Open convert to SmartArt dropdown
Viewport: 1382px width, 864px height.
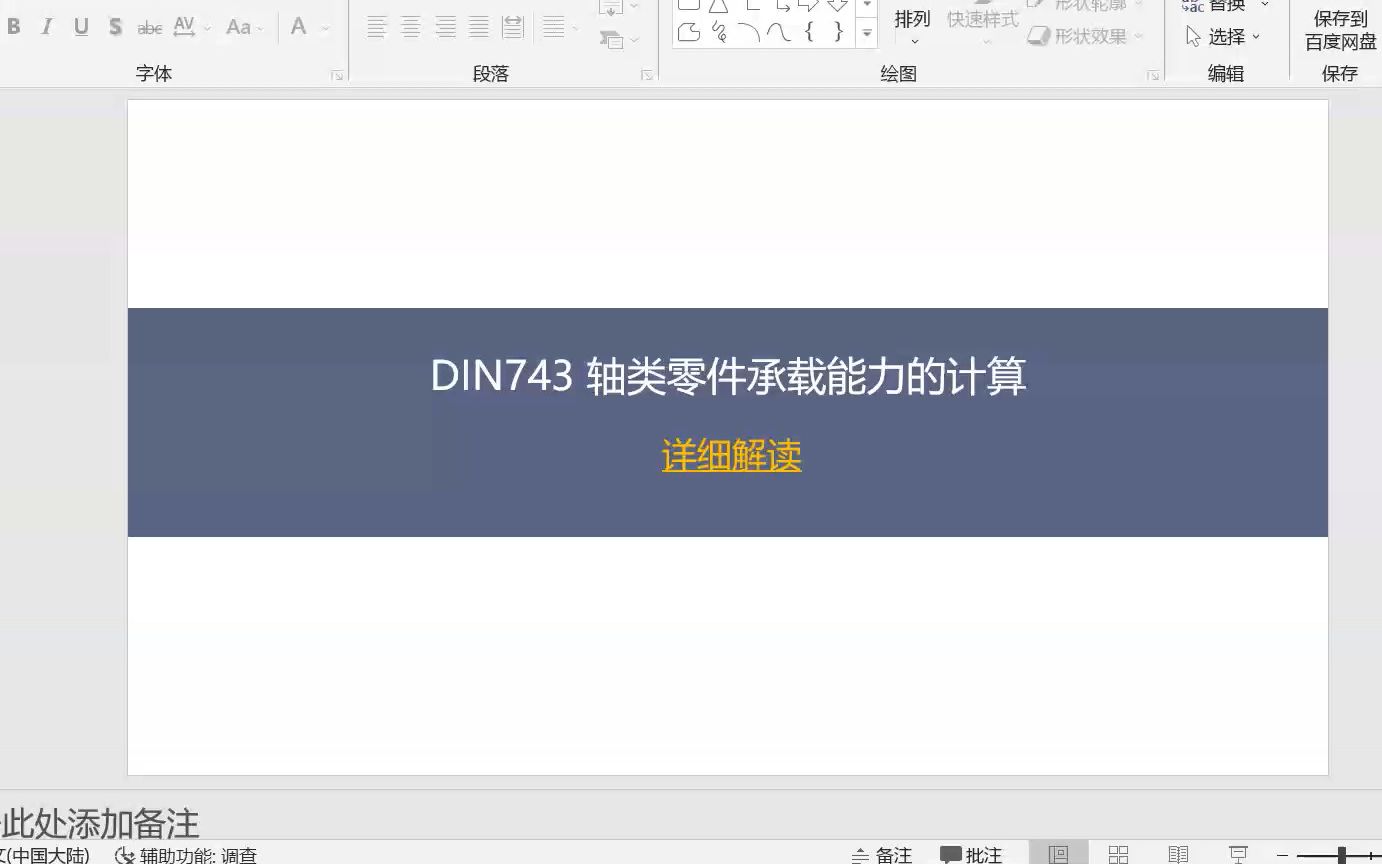(x=618, y=40)
